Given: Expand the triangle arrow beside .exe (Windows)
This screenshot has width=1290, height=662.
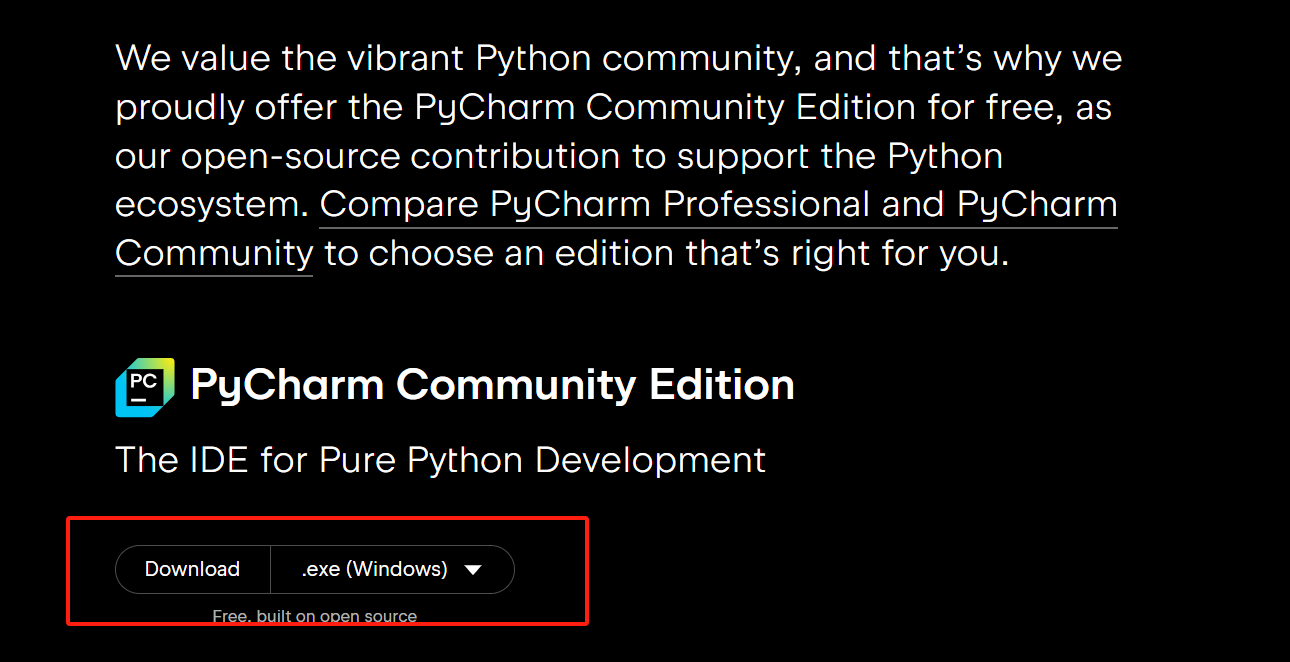Looking at the screenshot, I should click(474, 570).
